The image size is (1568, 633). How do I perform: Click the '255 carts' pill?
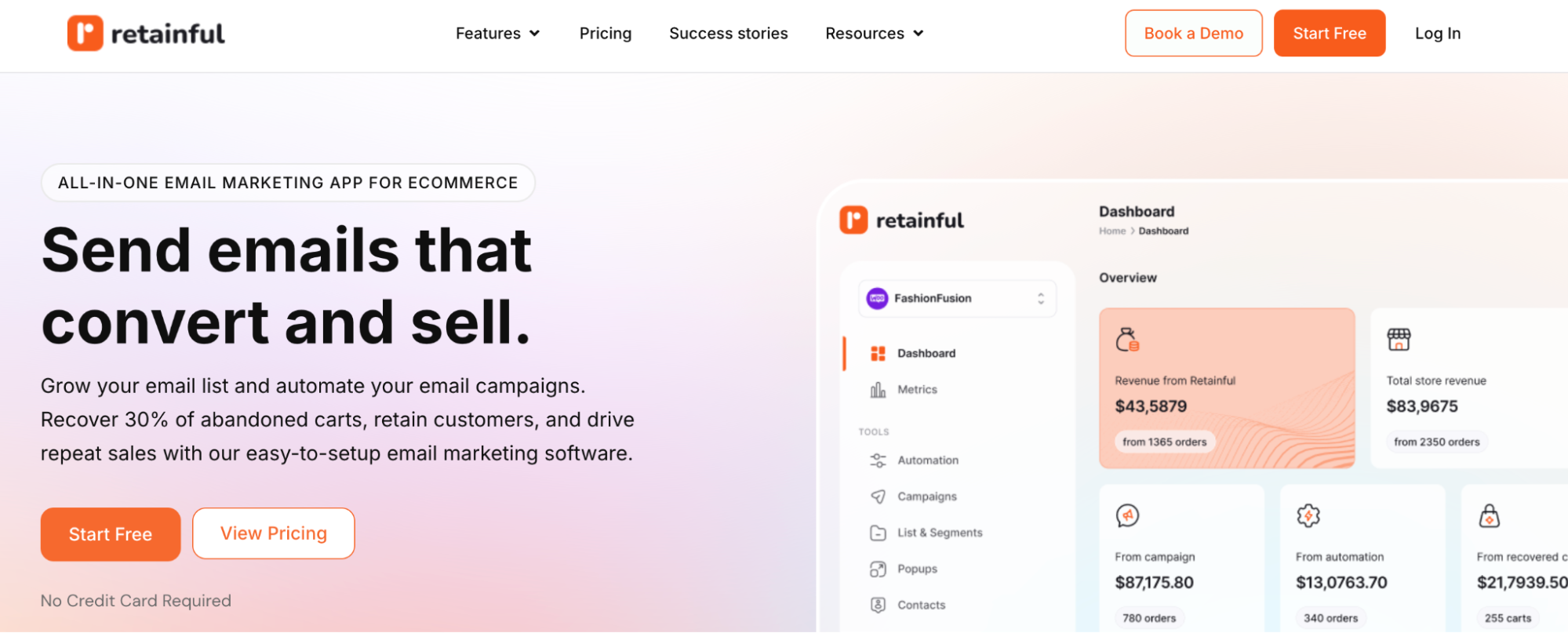[1508, 618]
